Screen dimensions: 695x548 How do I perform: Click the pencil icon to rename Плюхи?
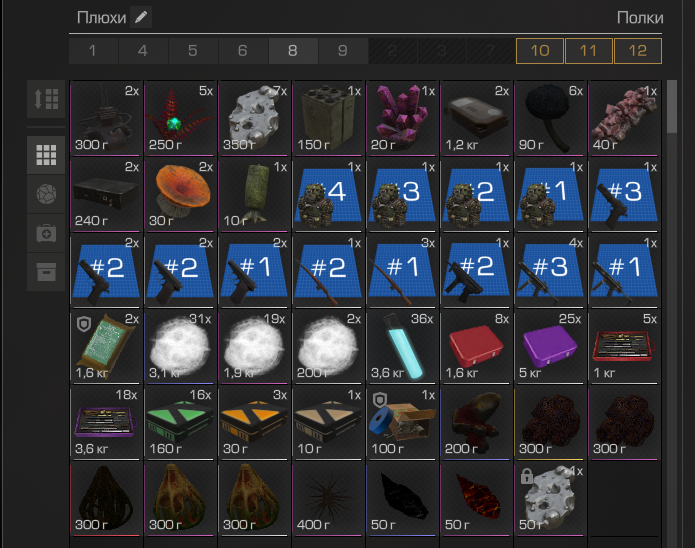(x=141, y=17)
